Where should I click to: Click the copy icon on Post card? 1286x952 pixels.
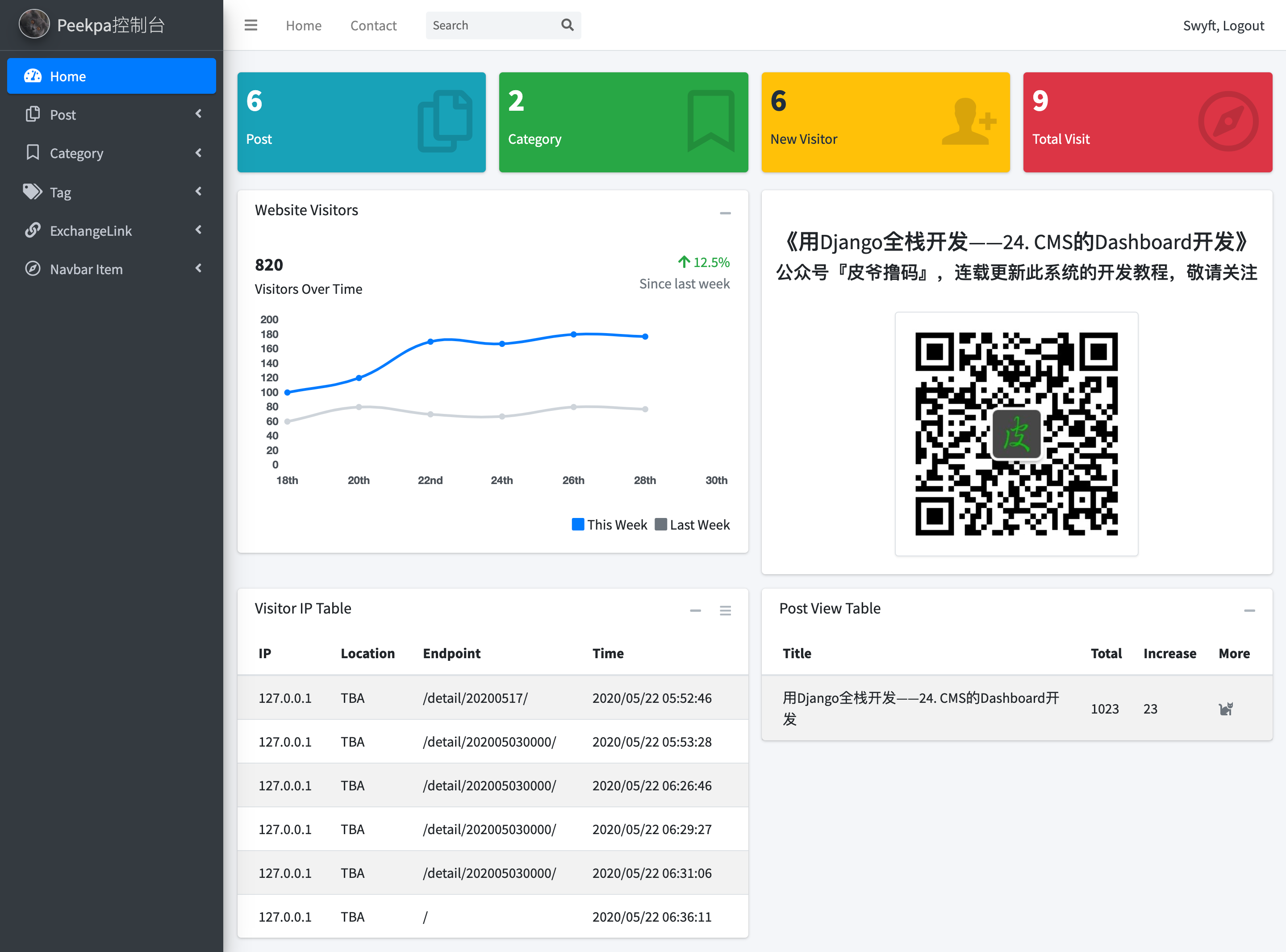pyautogui.click(x=445, y=121)
